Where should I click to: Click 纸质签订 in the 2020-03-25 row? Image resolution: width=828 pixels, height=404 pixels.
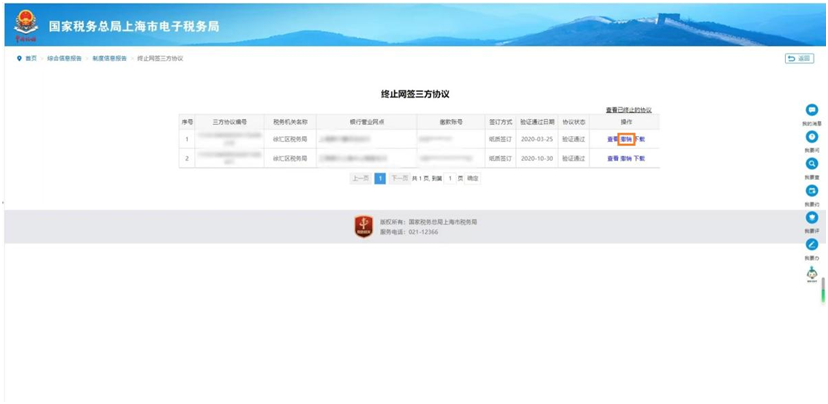coord(501,139)
